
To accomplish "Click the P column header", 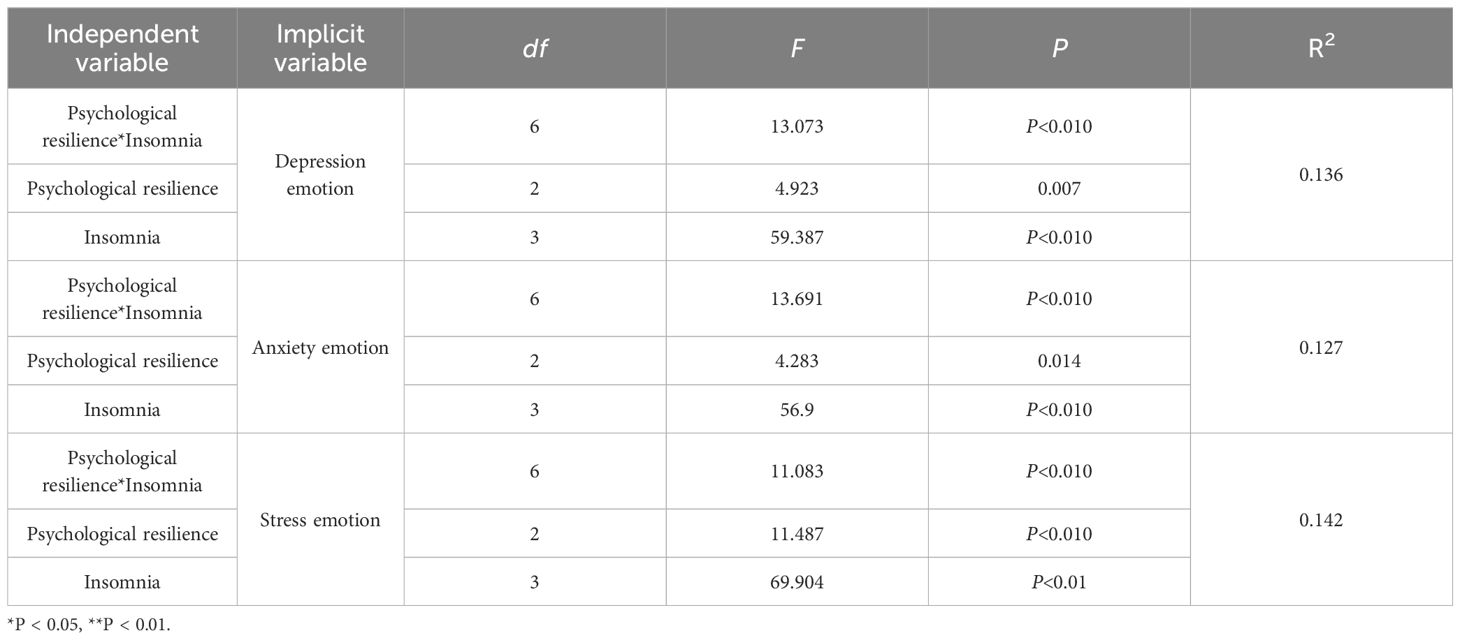I will (1059, 48).
